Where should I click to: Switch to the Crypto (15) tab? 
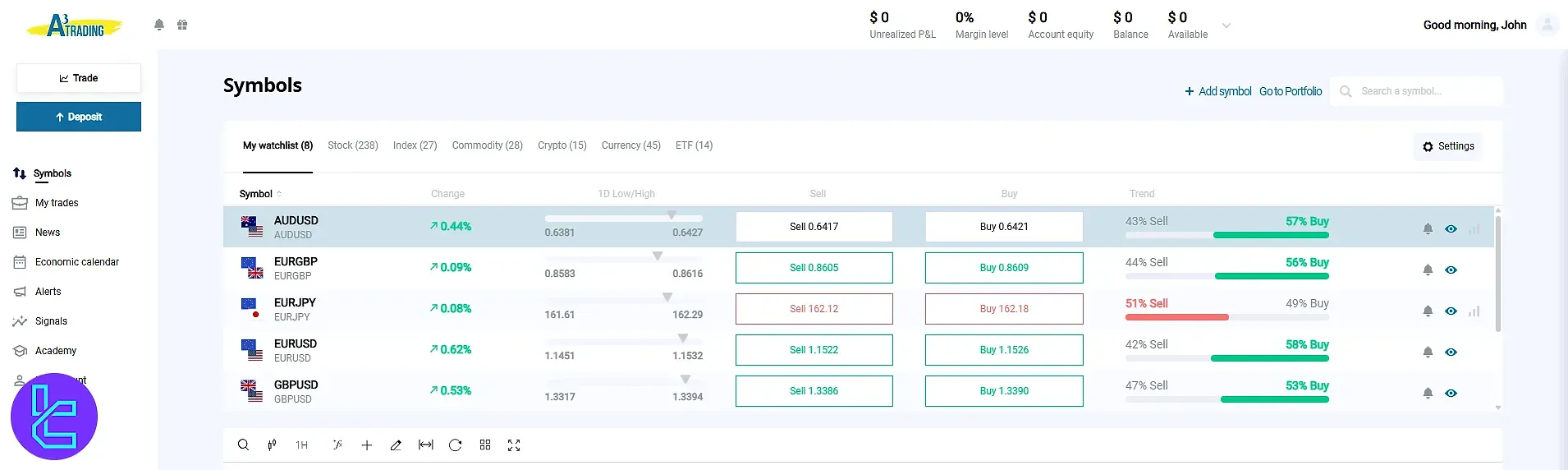coord(562,145)
